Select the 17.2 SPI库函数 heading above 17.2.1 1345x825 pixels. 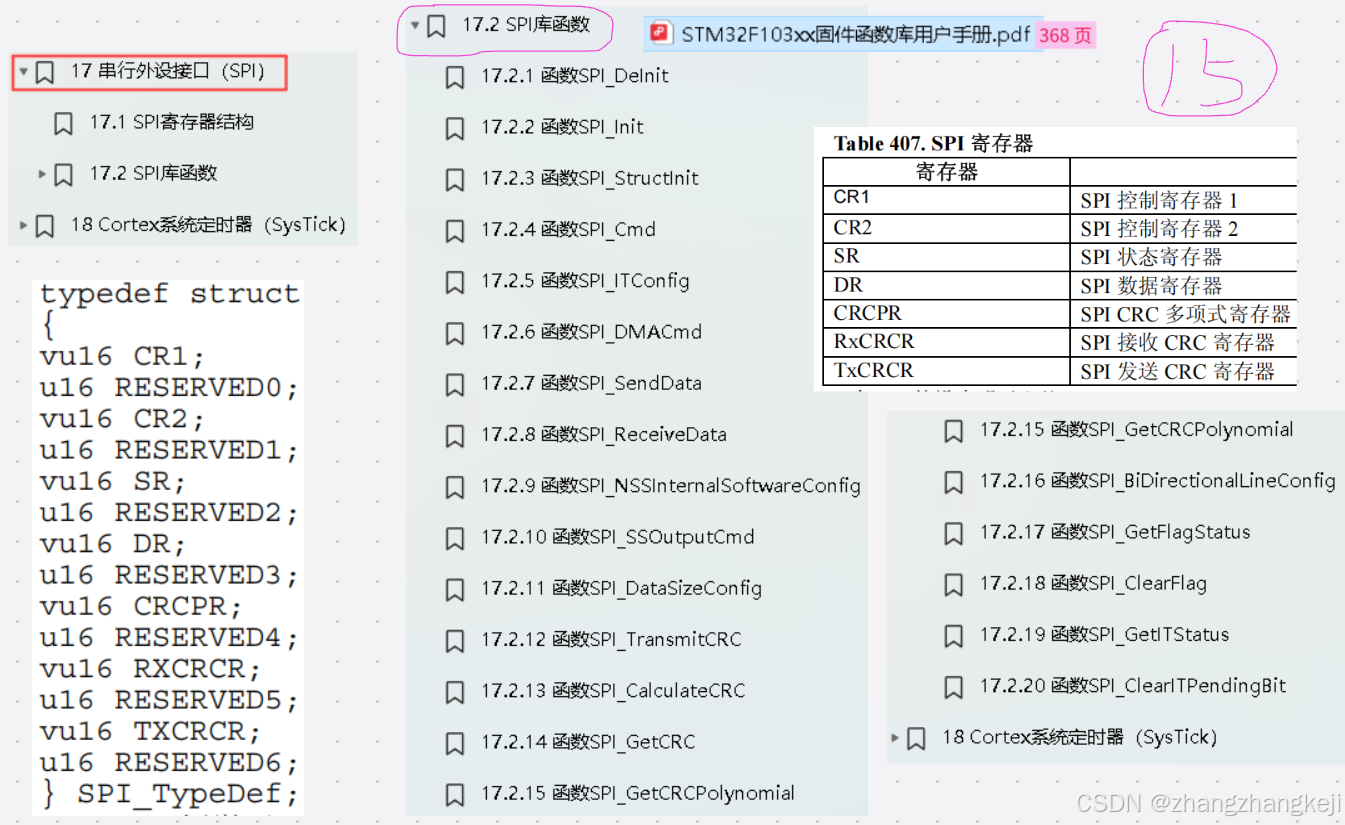(x=526, y=26)
